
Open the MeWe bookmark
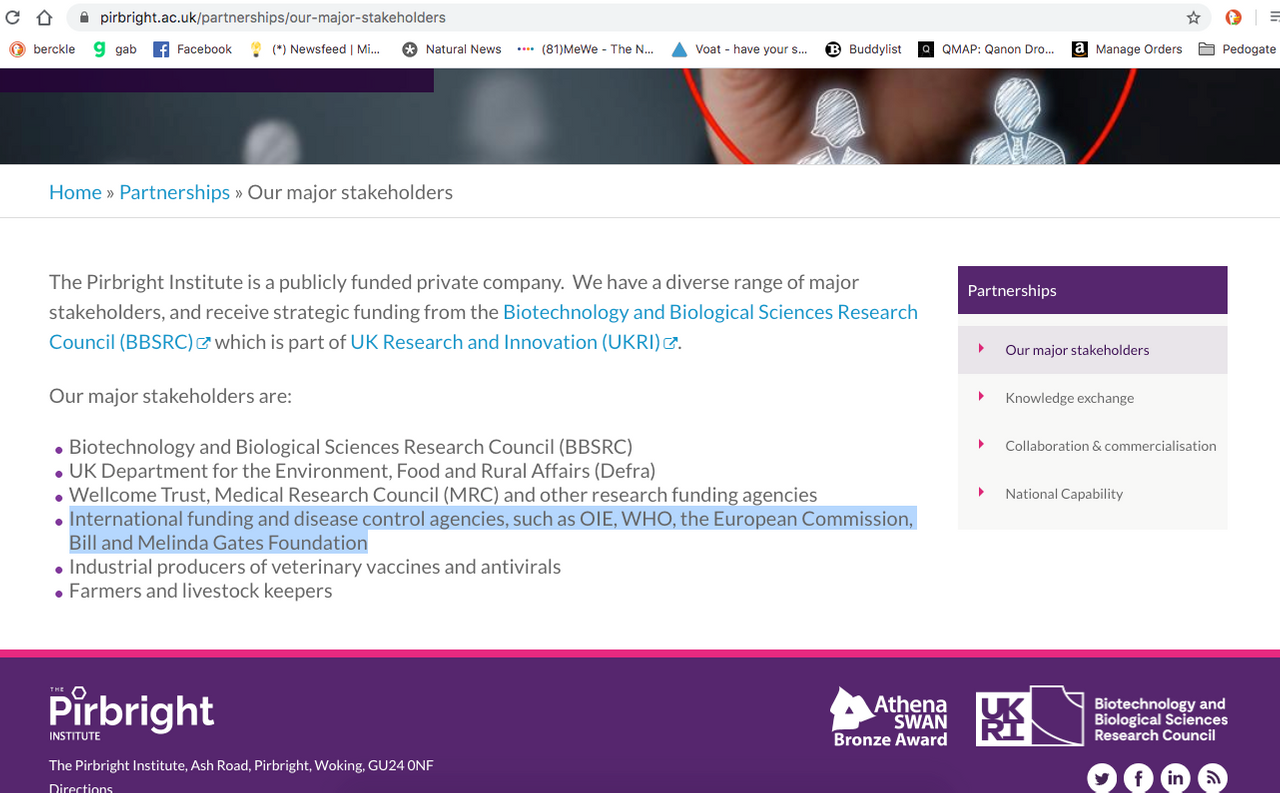click(585, 49)
